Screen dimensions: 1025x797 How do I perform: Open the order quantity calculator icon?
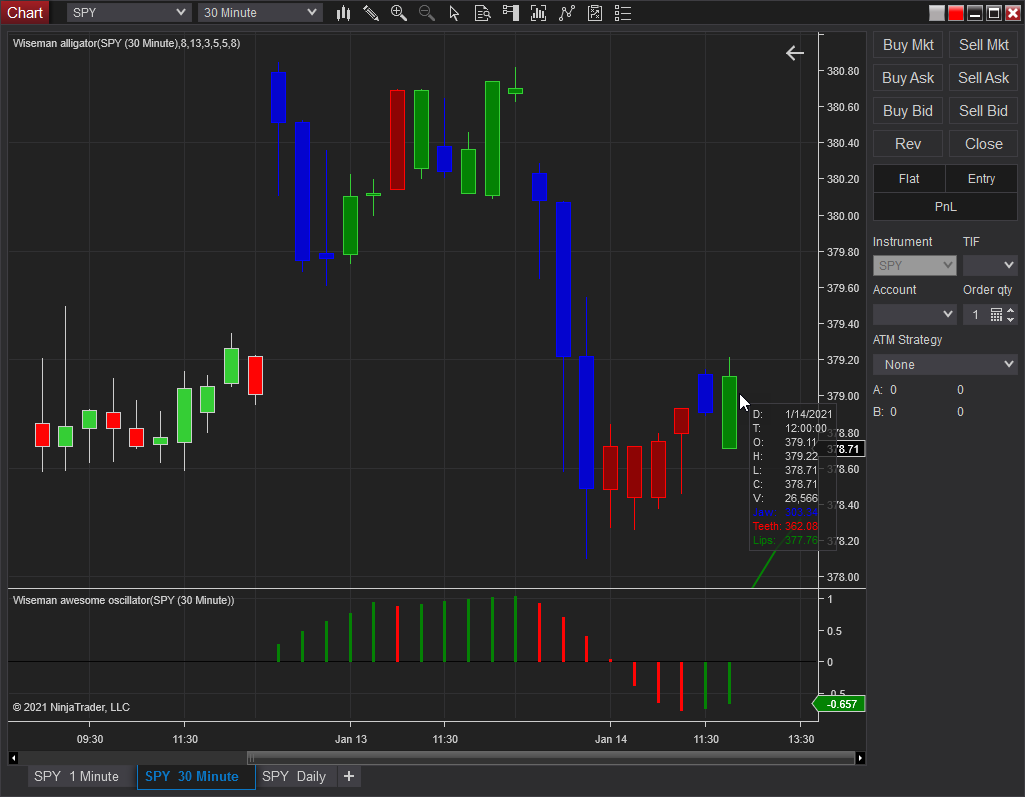coord(996,314)
